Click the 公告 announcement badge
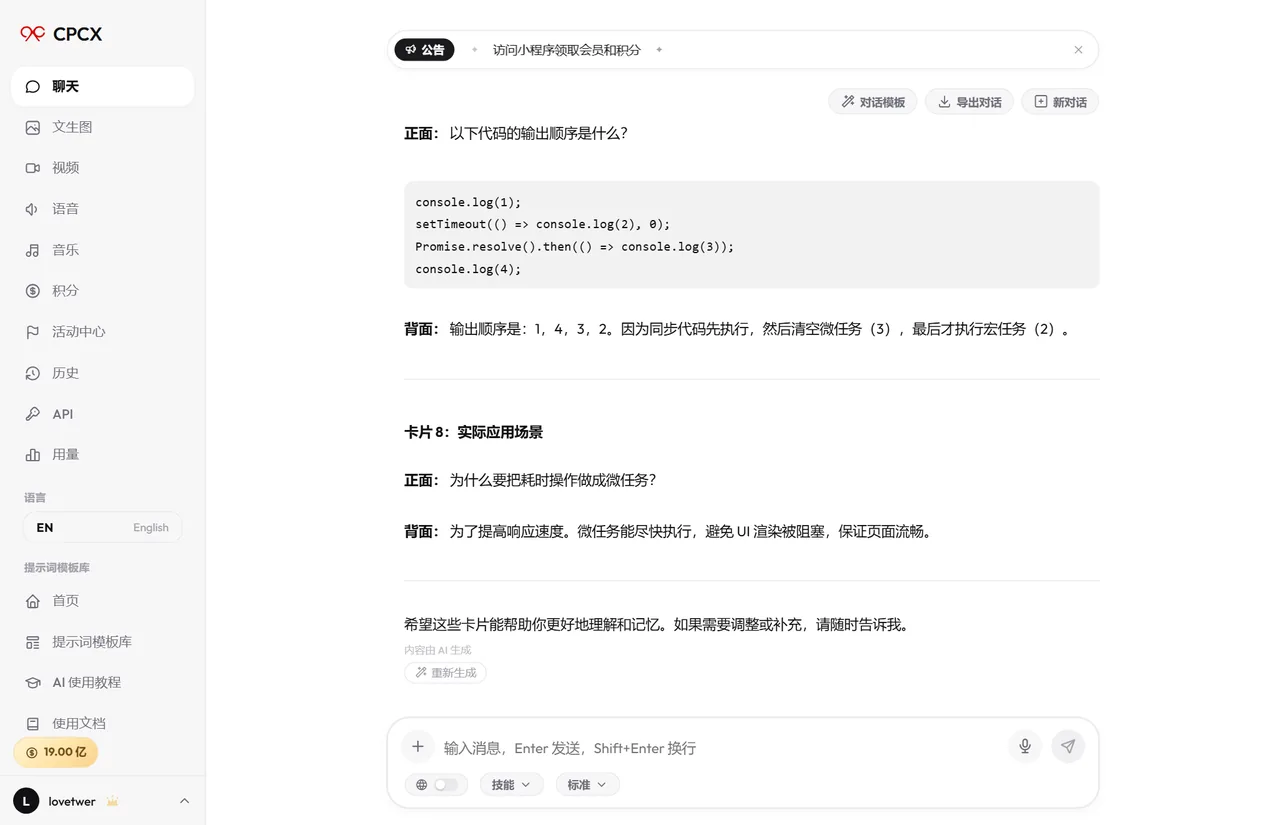This screenshot has width=1280, height=825. tap(424, 50)
